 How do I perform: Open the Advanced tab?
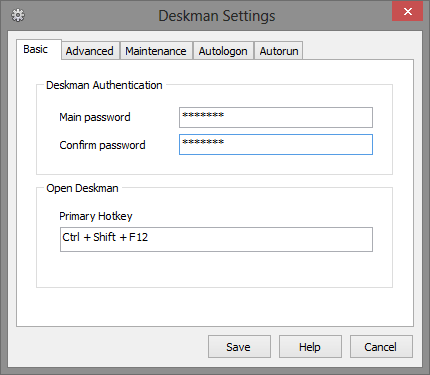(x=90, y=51)
